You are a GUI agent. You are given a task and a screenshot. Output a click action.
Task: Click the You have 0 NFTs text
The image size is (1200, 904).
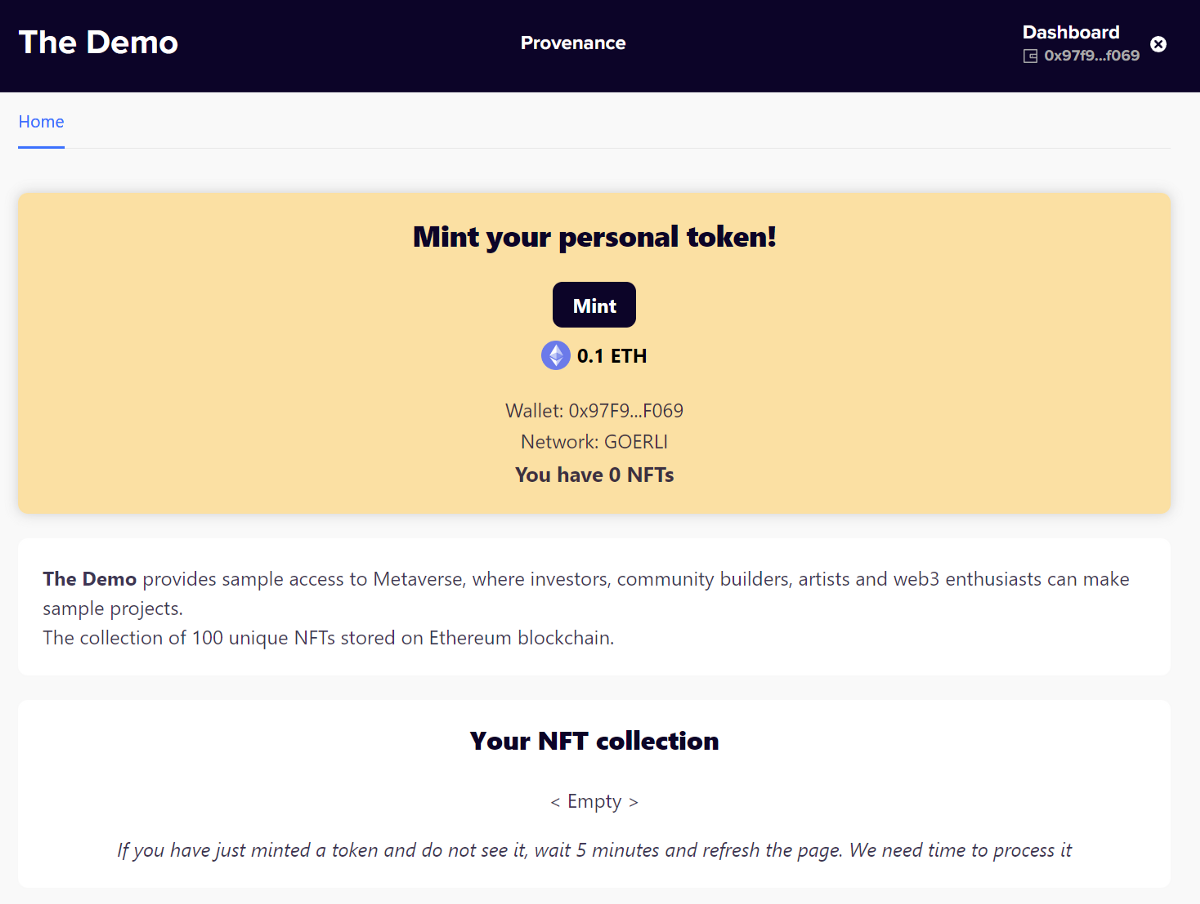tap(594, 474)
